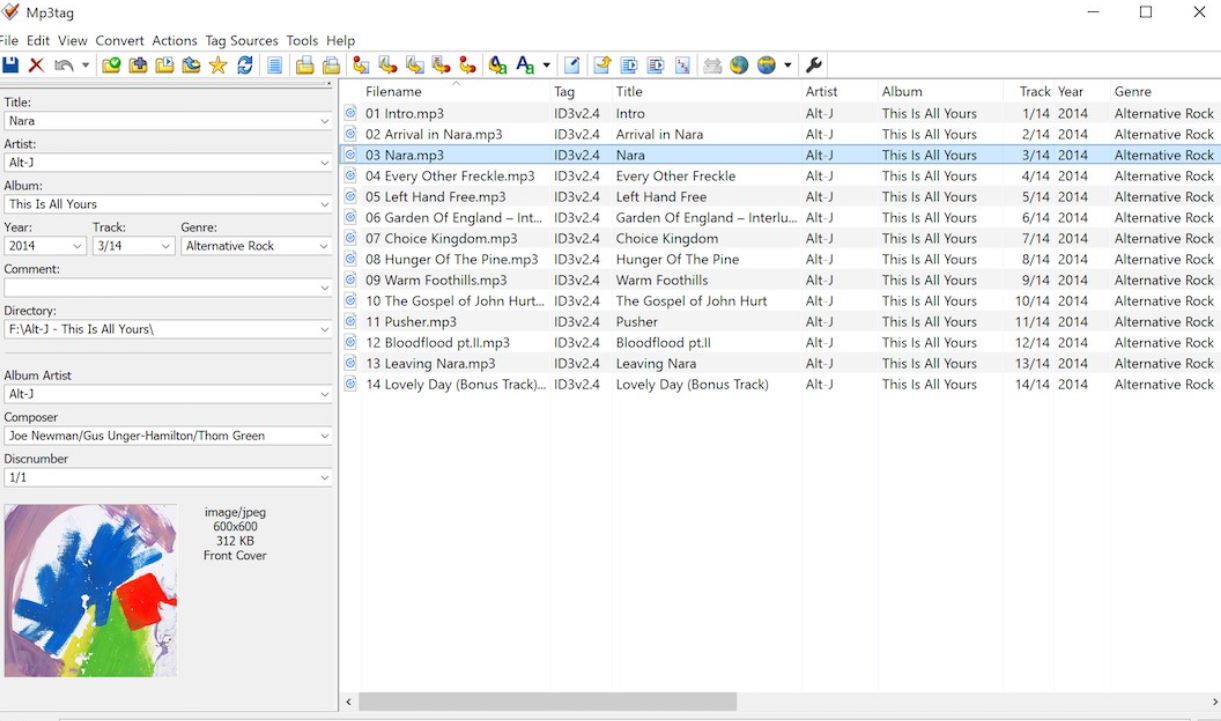The image size is (1221, 721).
Task: Expand the Genre dropdown showing Alternative Rock
Action: click(x=323, y=246)
